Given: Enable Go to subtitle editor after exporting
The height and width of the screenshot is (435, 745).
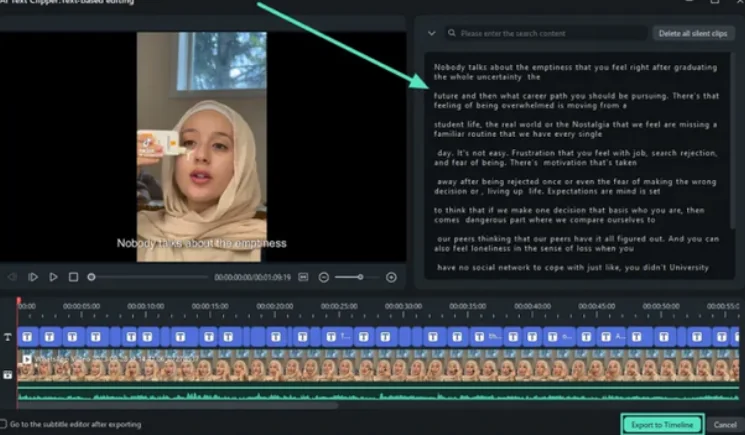Looking at the screenshot, I should [4, 424].
